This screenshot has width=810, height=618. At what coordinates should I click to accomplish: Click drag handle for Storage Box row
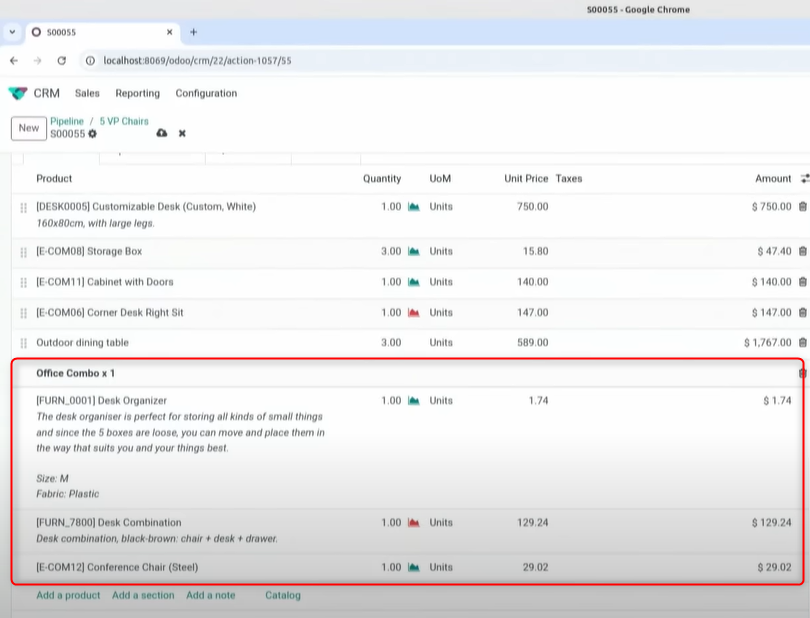pos(23,252)
